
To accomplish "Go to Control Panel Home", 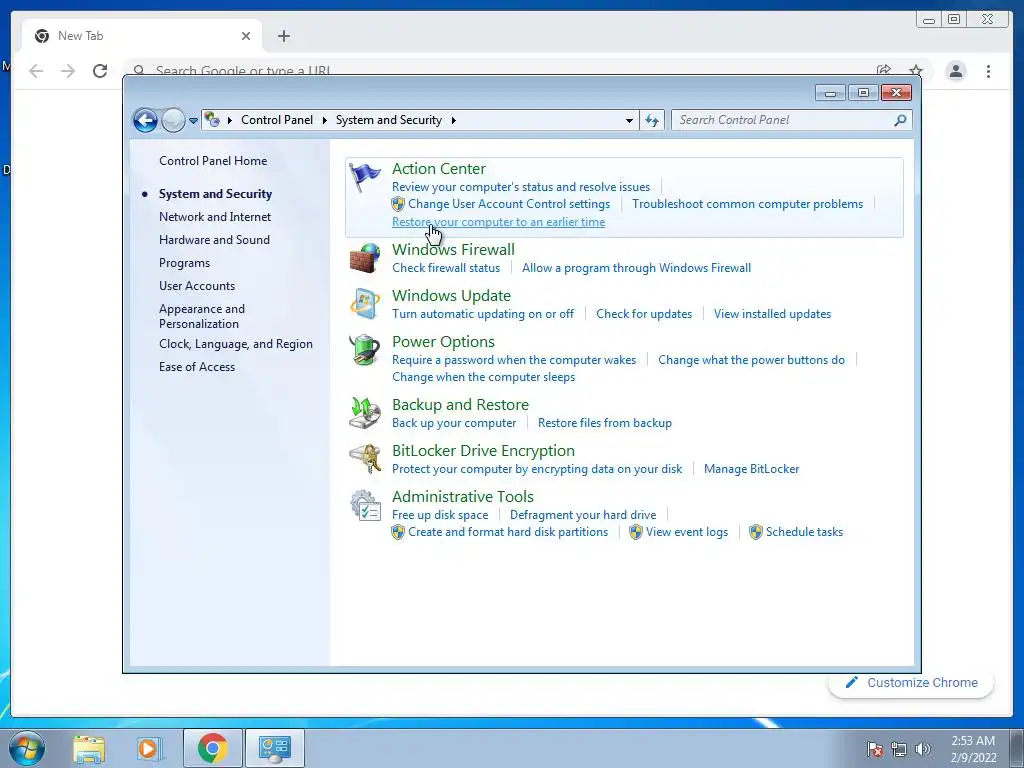I will click(x=213, y=161).
